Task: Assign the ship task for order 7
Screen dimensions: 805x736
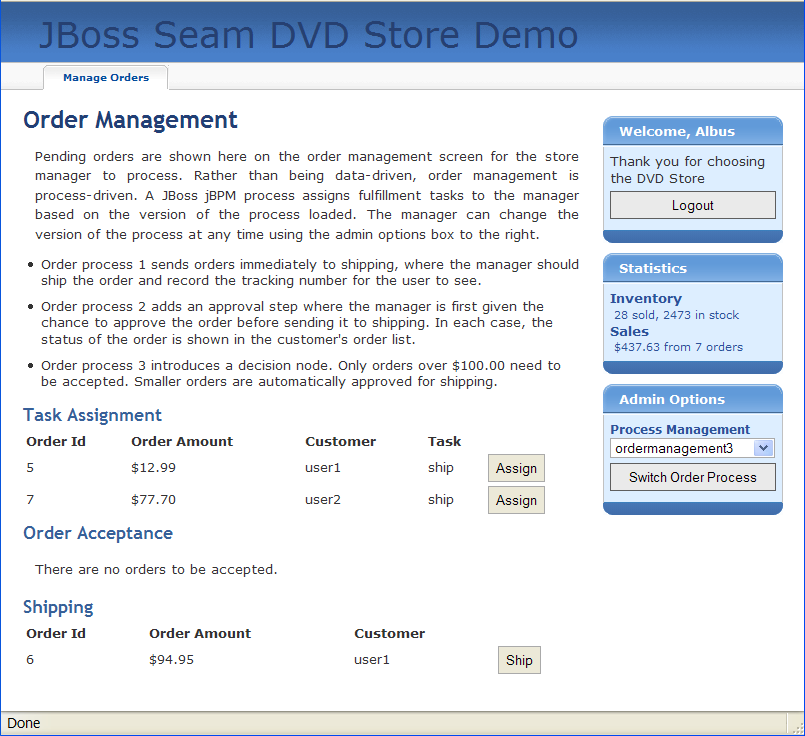Action: [x=516, y=500]
